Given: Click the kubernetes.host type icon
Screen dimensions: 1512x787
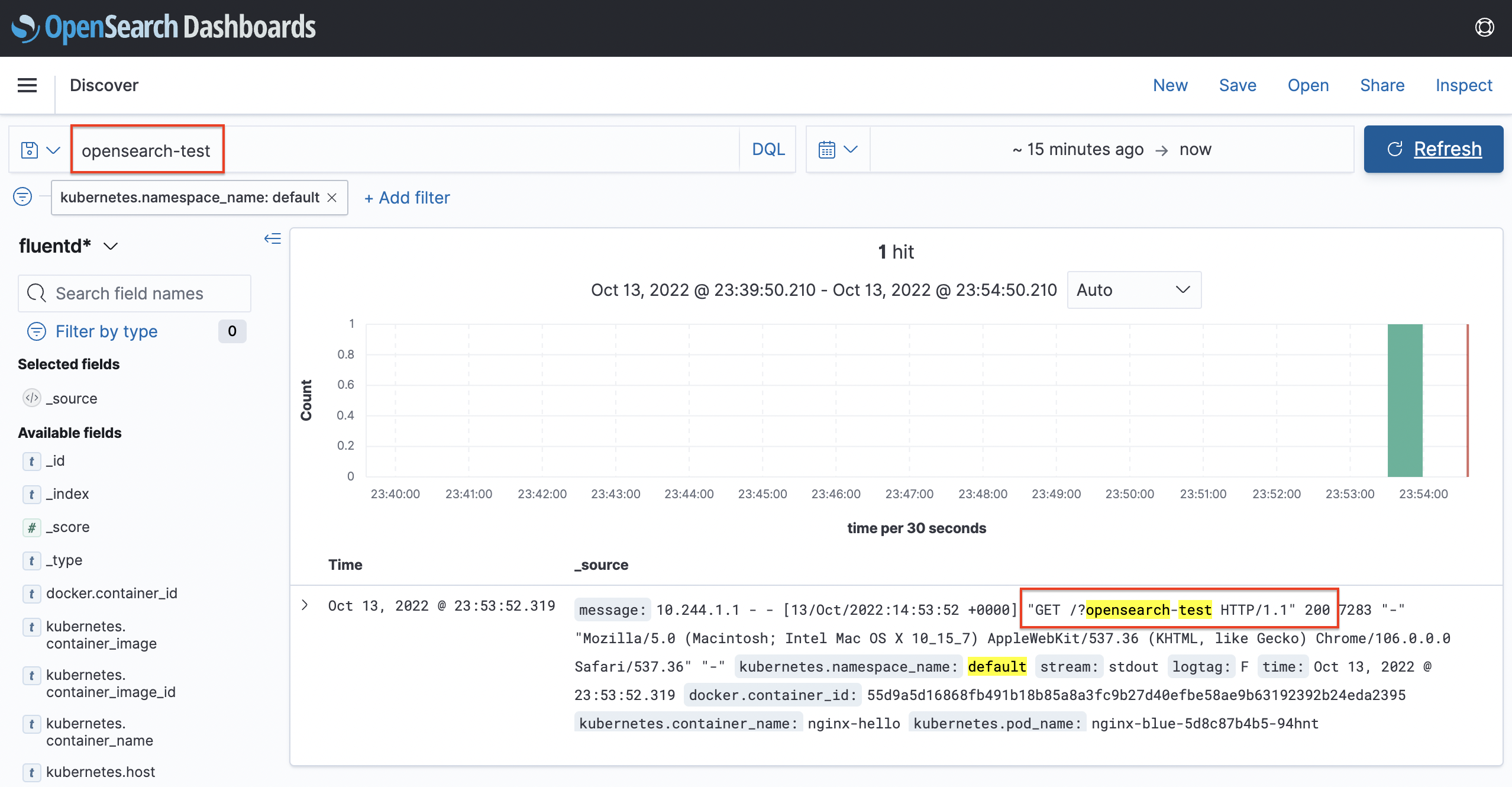Looking at the screenshot, I should (32, 772).
